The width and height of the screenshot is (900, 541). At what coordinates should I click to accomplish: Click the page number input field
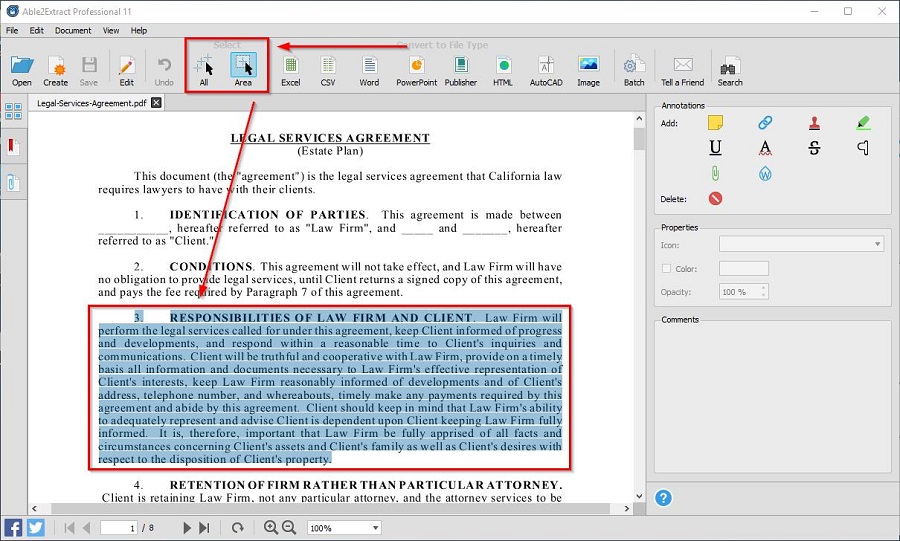tap(119, 528)
